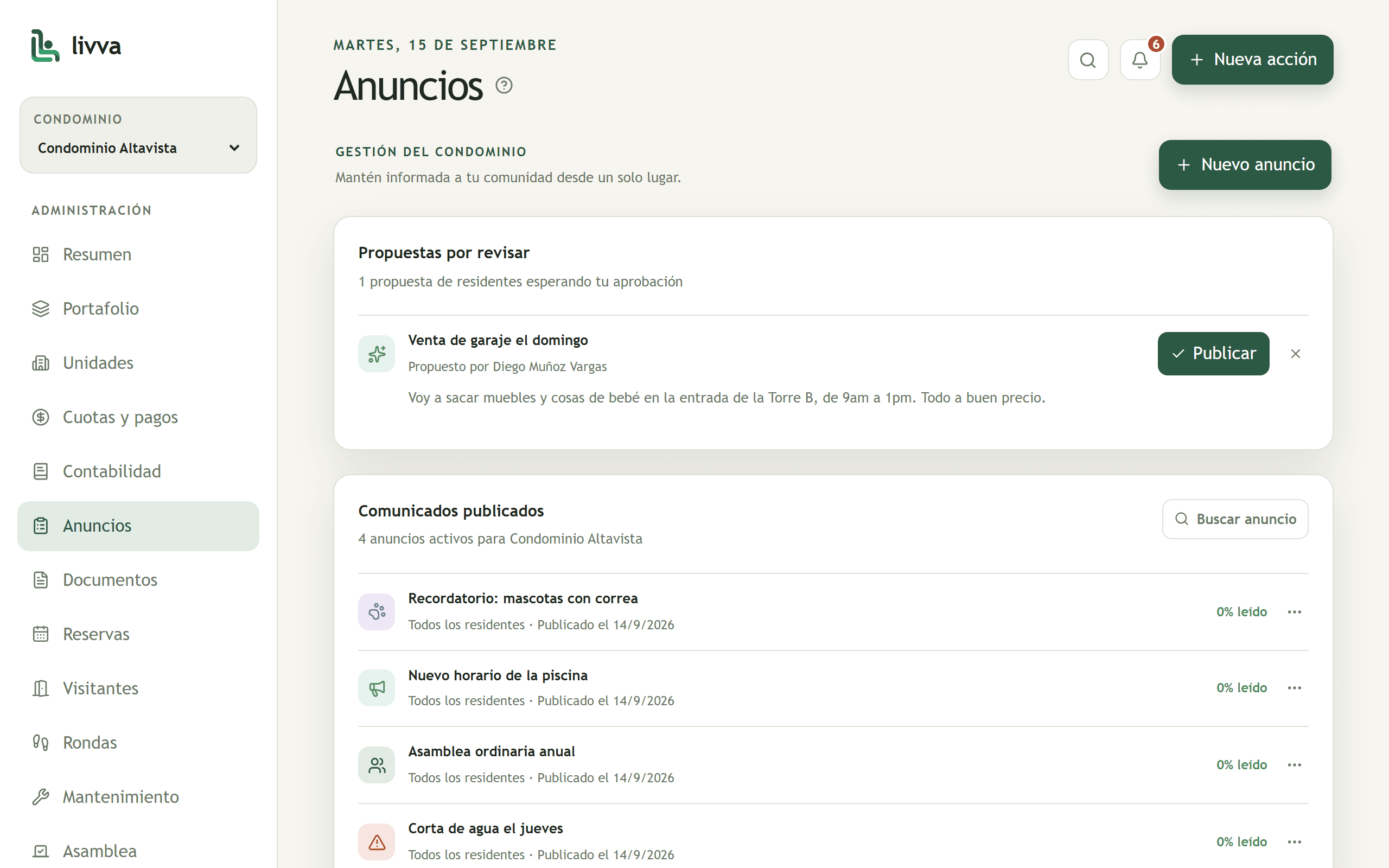Go to Reservas
Screen dimensions: 1389x868
click(138, 634)
